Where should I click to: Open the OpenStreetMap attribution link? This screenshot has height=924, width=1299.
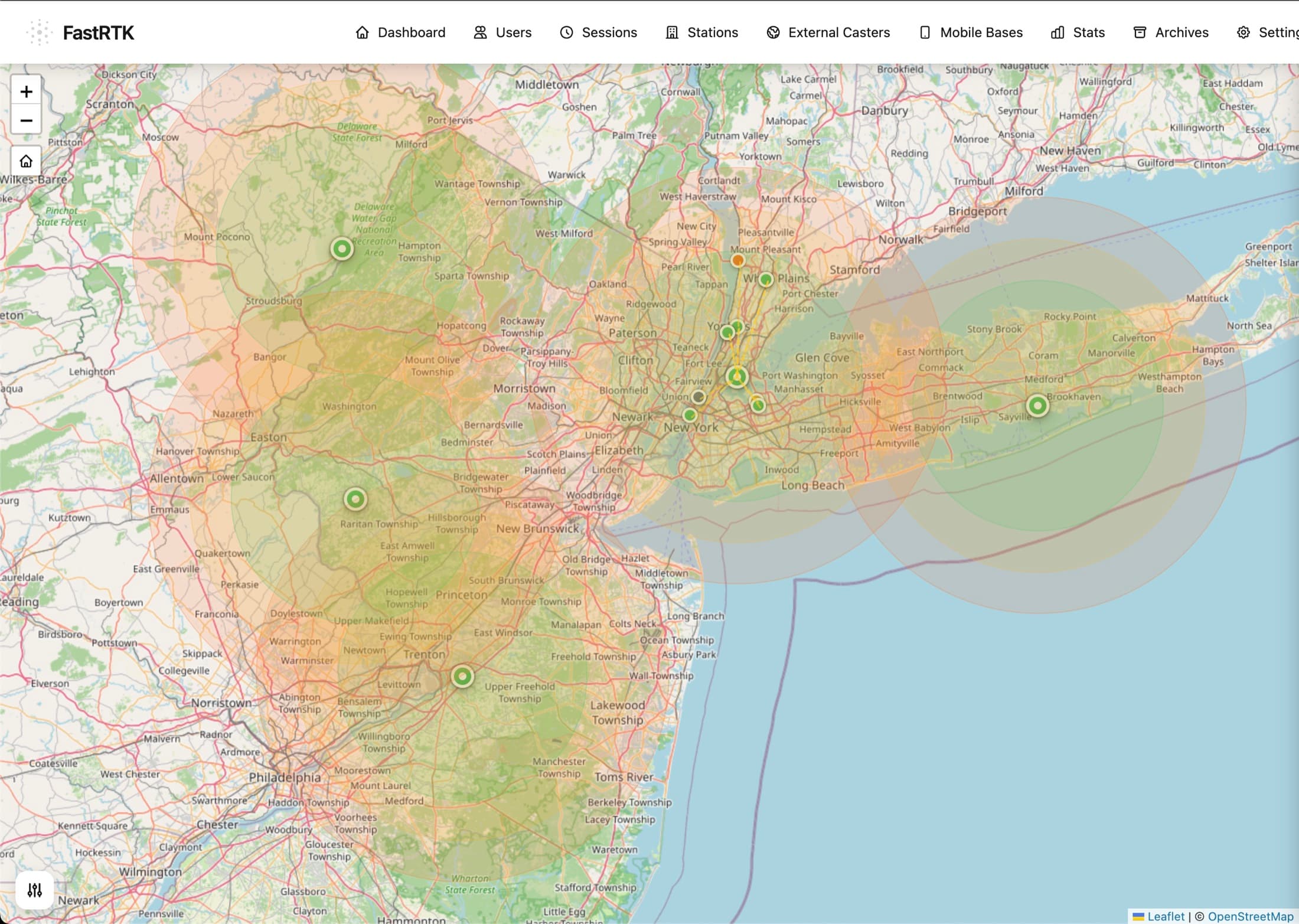(1250, 916)
